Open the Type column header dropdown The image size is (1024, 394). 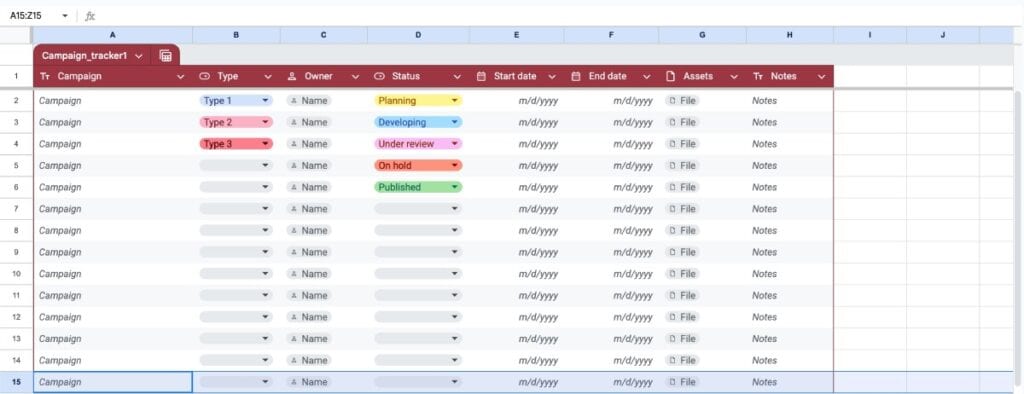[x=268, y=76]
